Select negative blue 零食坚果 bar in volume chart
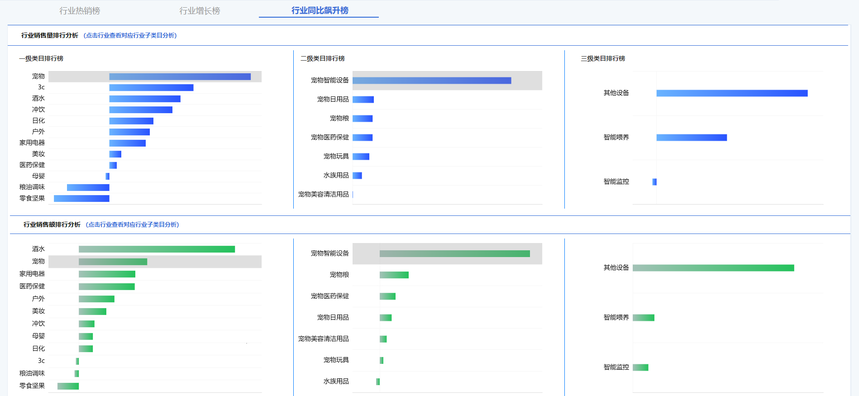 point(82,198)
